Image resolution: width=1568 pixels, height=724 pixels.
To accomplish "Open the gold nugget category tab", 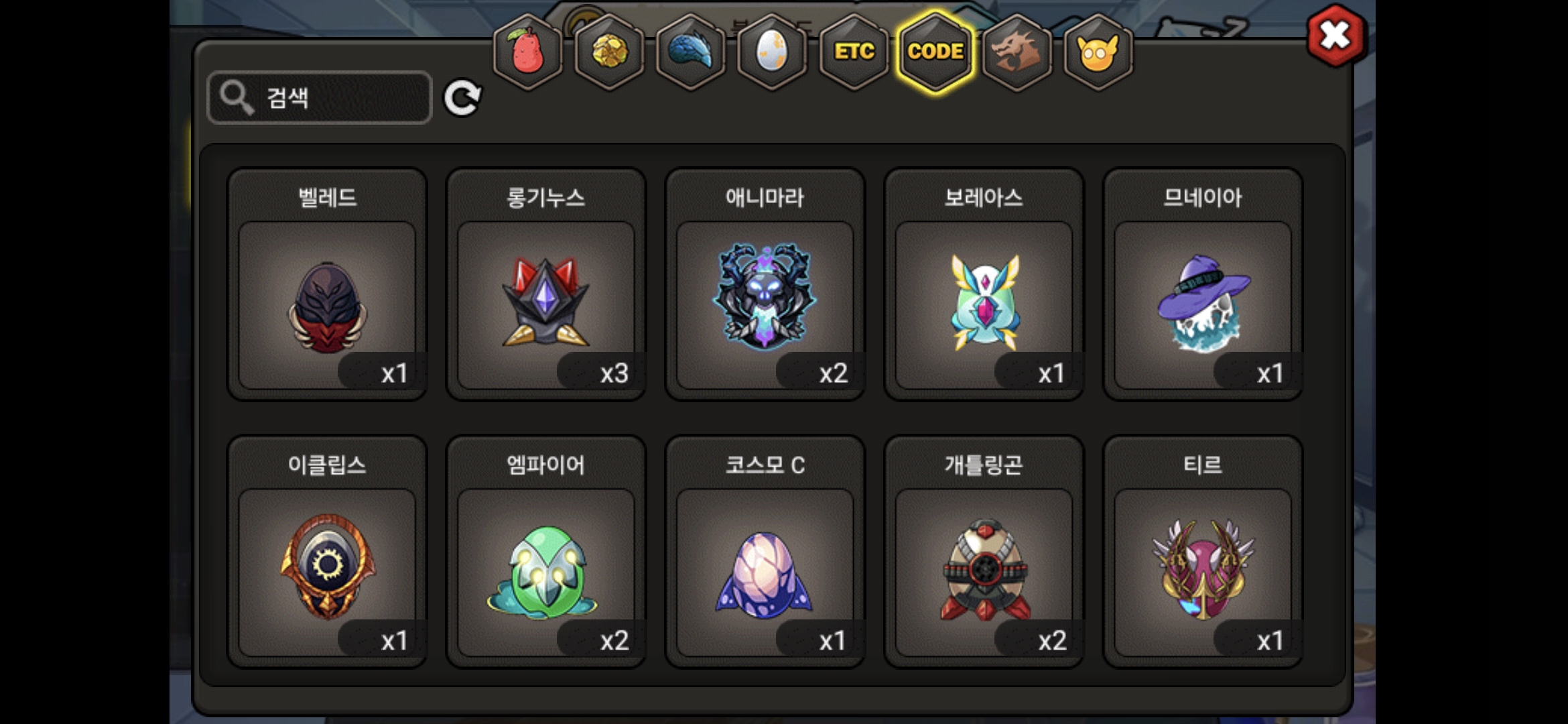I will 610,52.
